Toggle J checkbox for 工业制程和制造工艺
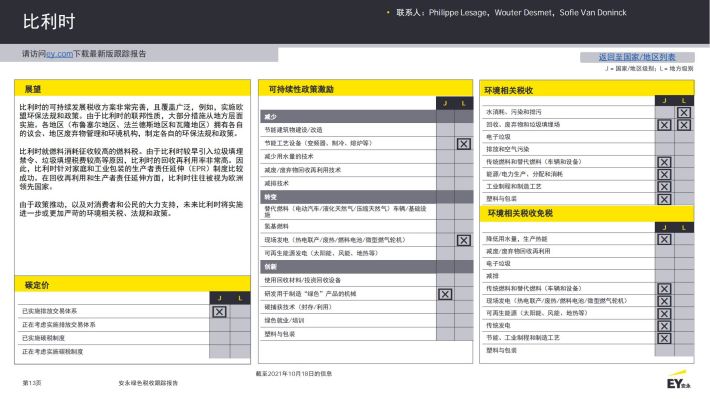The image size is (710, 399). 664,187
